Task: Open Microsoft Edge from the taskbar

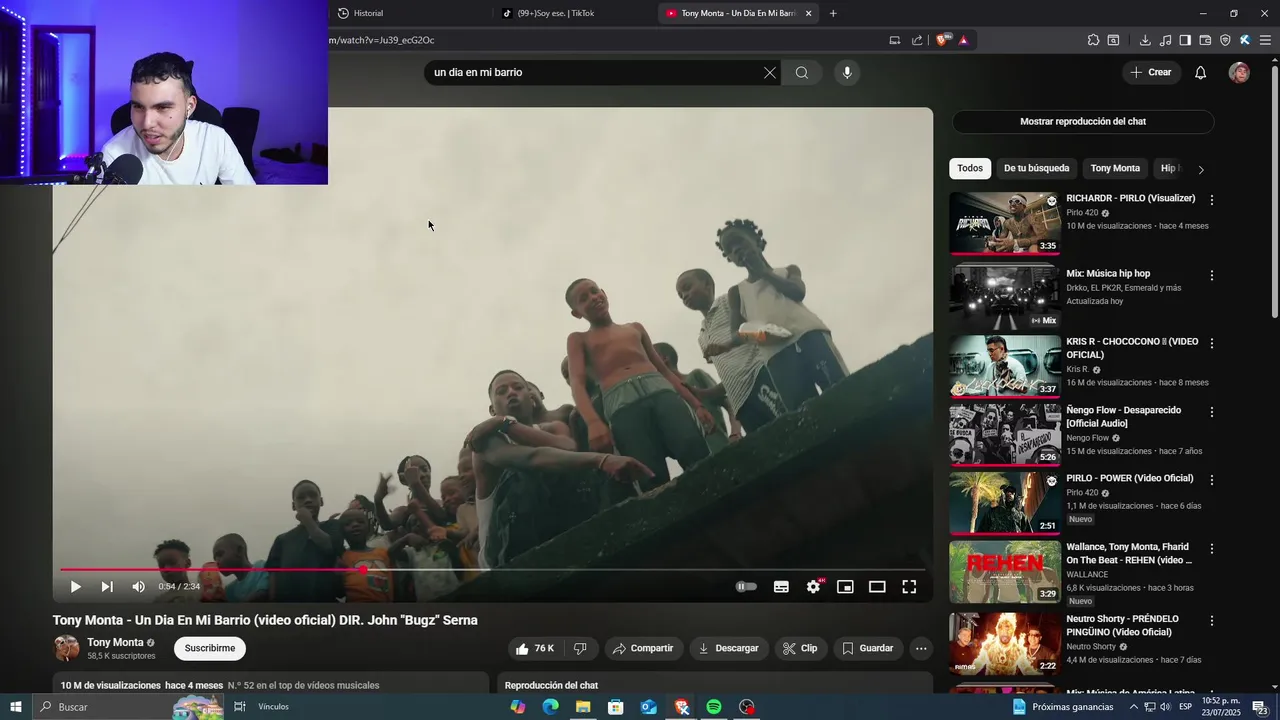Action: 550,707
